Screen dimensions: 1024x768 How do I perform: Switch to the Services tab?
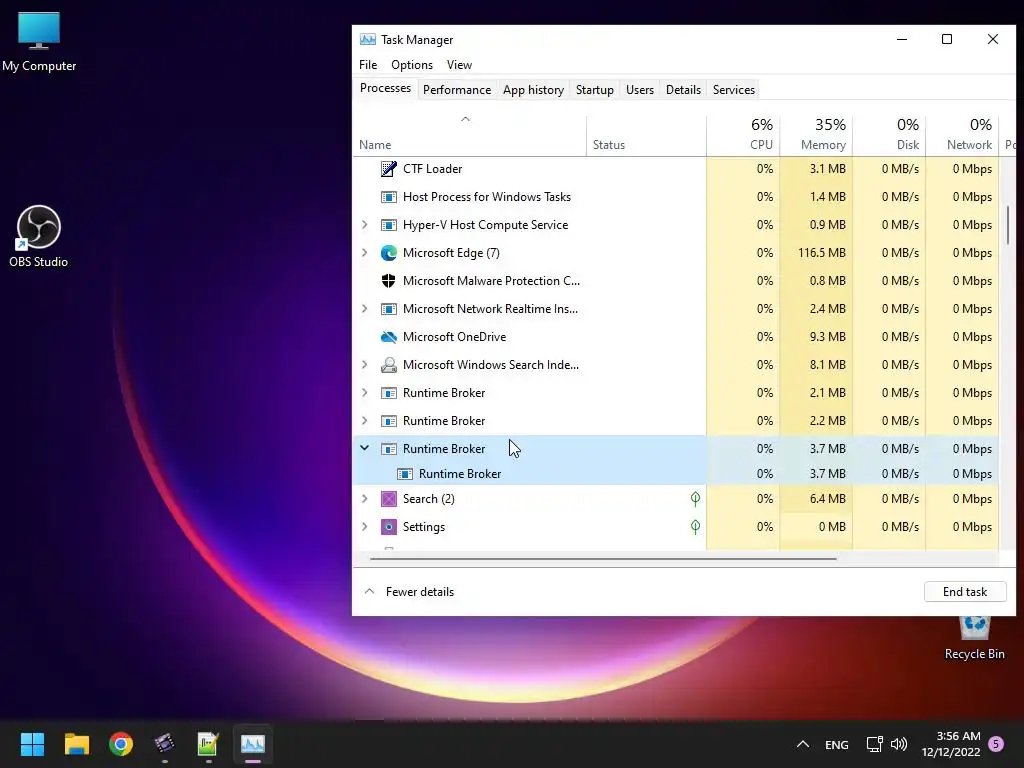[x=733, y=89]
